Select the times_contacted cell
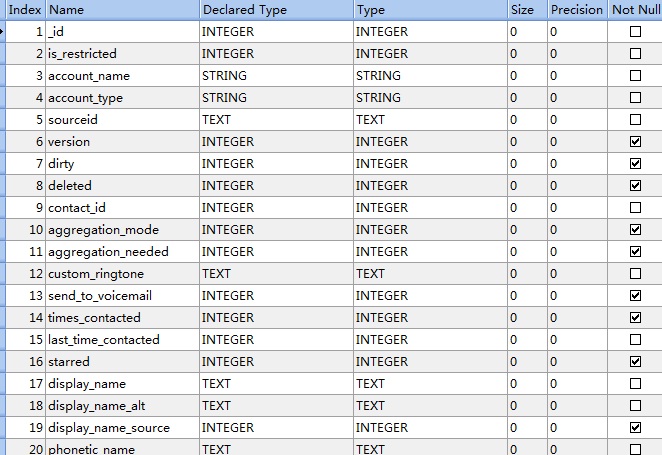This screenshot has width=662, height=455. pos(122,317)
